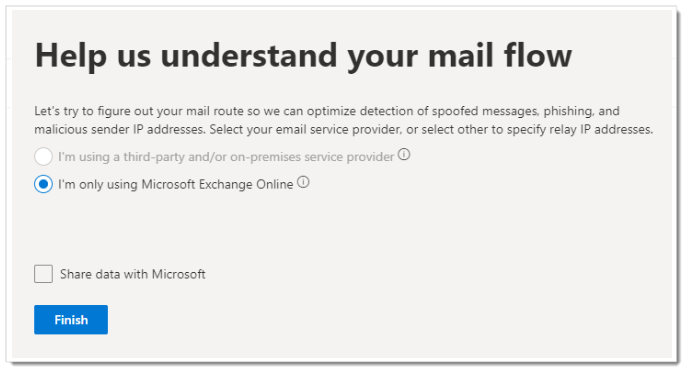
Task: Click the words "mail flow" in the title
Action: click(500, 55)
